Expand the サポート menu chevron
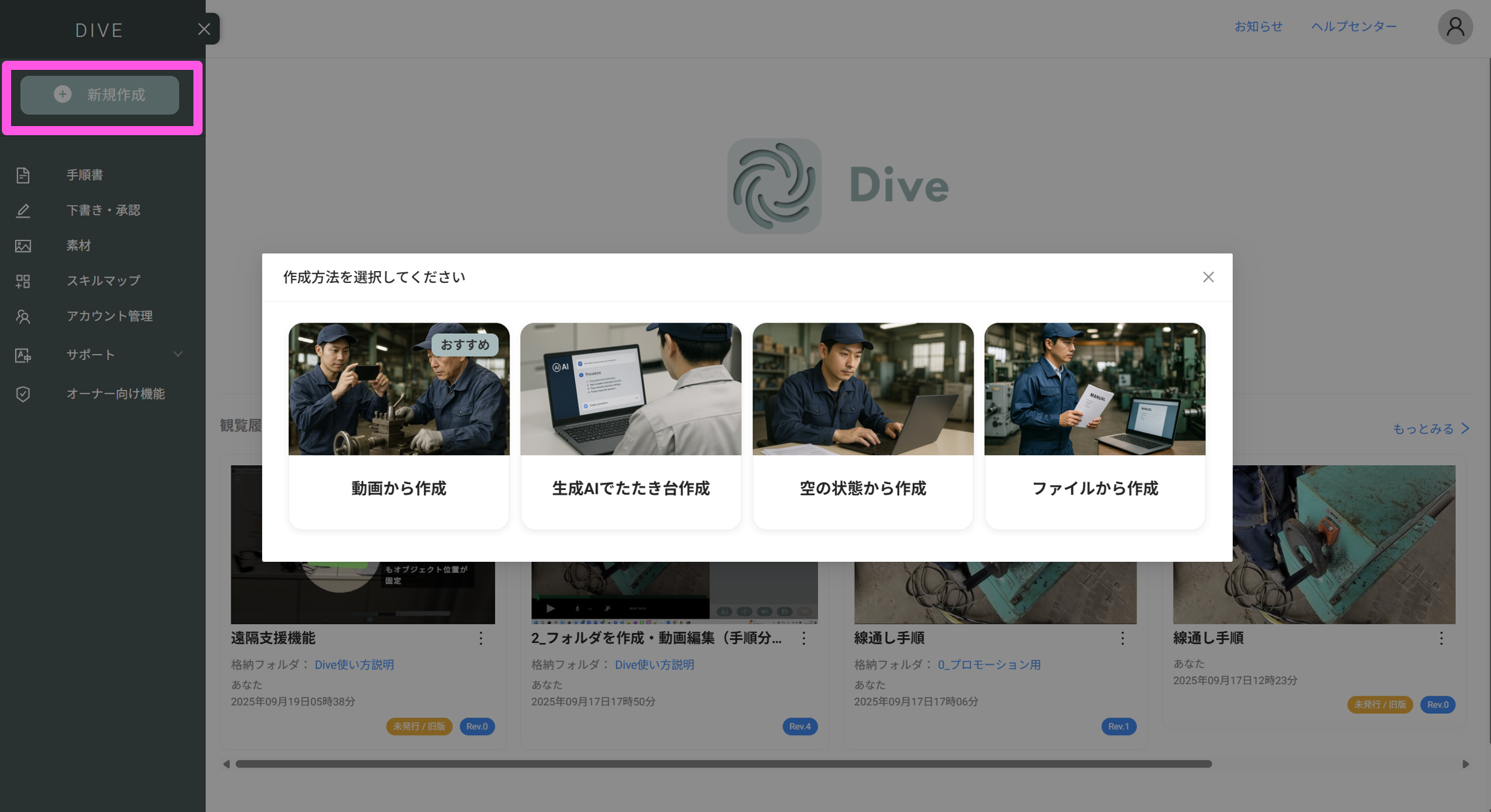This screenshot has height=812, width=1491. click(x=178, y=355)
